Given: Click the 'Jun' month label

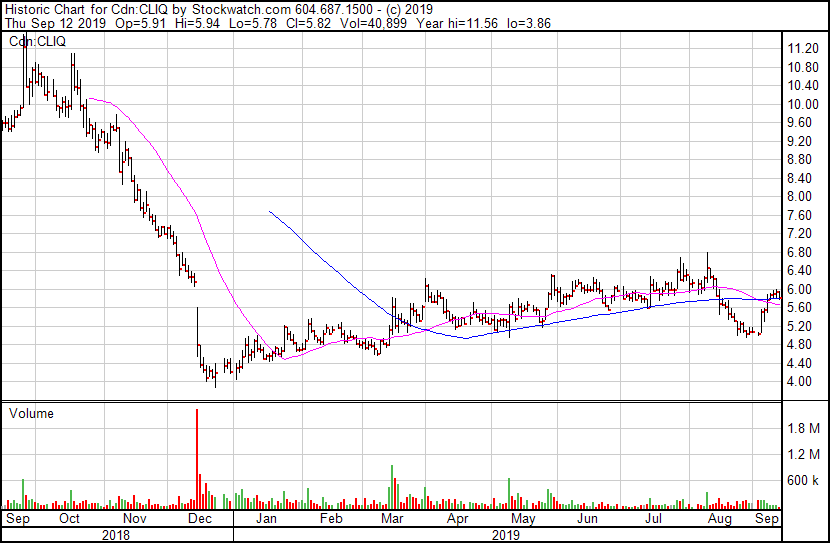Looking at the screenshot, I should pyautogui.click(x=587, y=519).
